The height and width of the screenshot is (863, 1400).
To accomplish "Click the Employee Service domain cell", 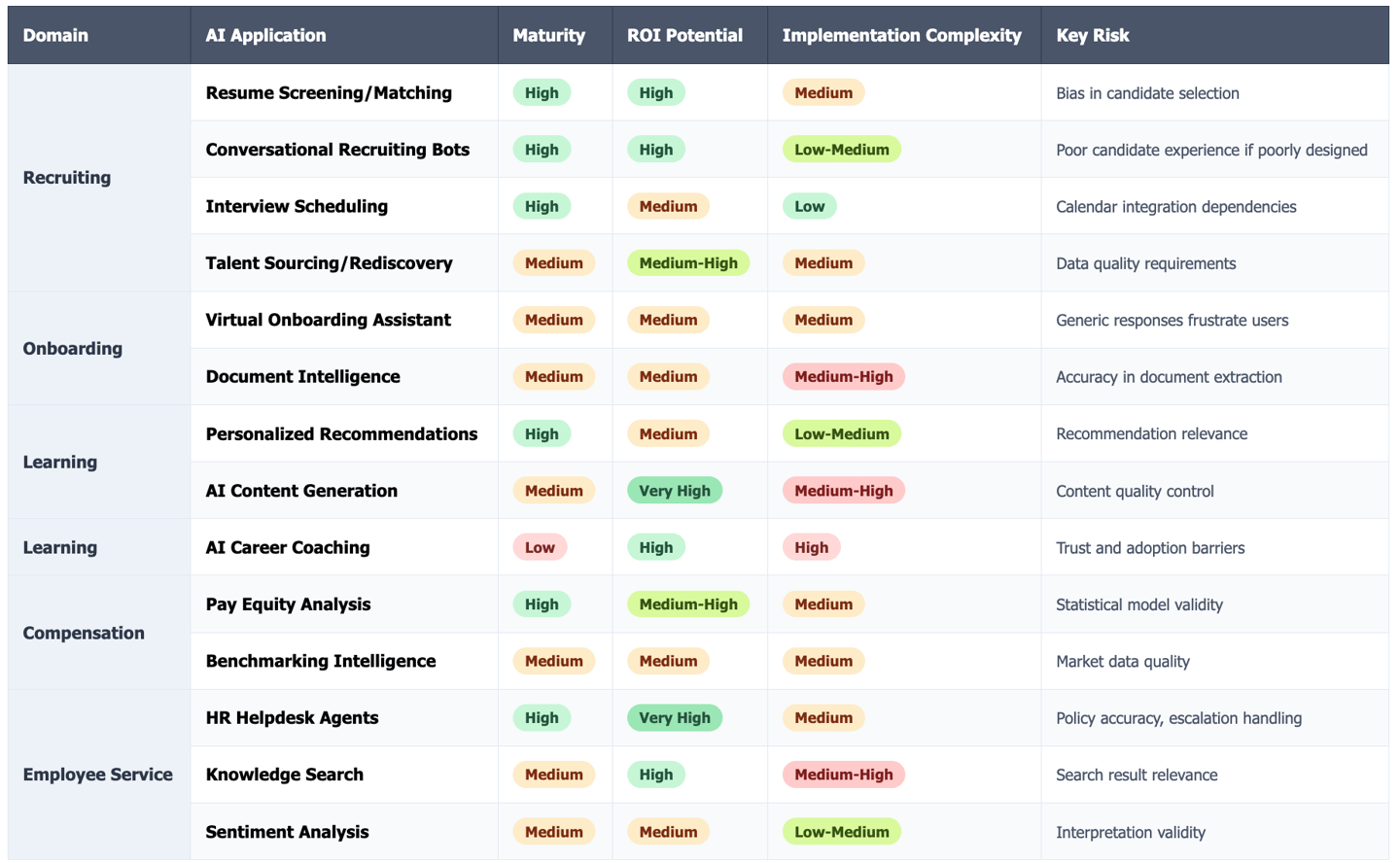I will point(98,775).
